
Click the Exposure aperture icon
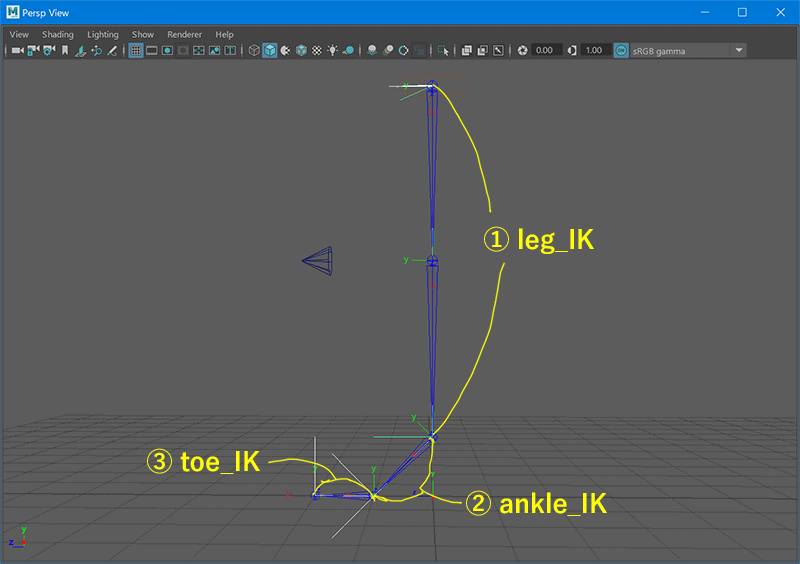click(x=522, y=51)
